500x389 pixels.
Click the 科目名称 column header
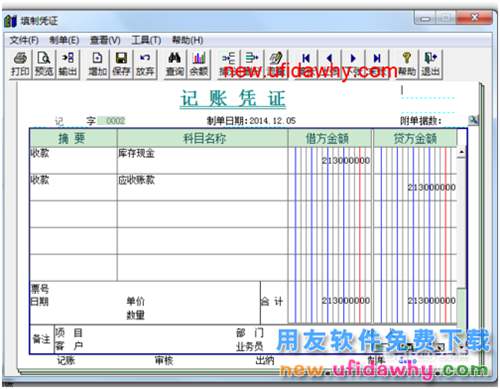203,138
